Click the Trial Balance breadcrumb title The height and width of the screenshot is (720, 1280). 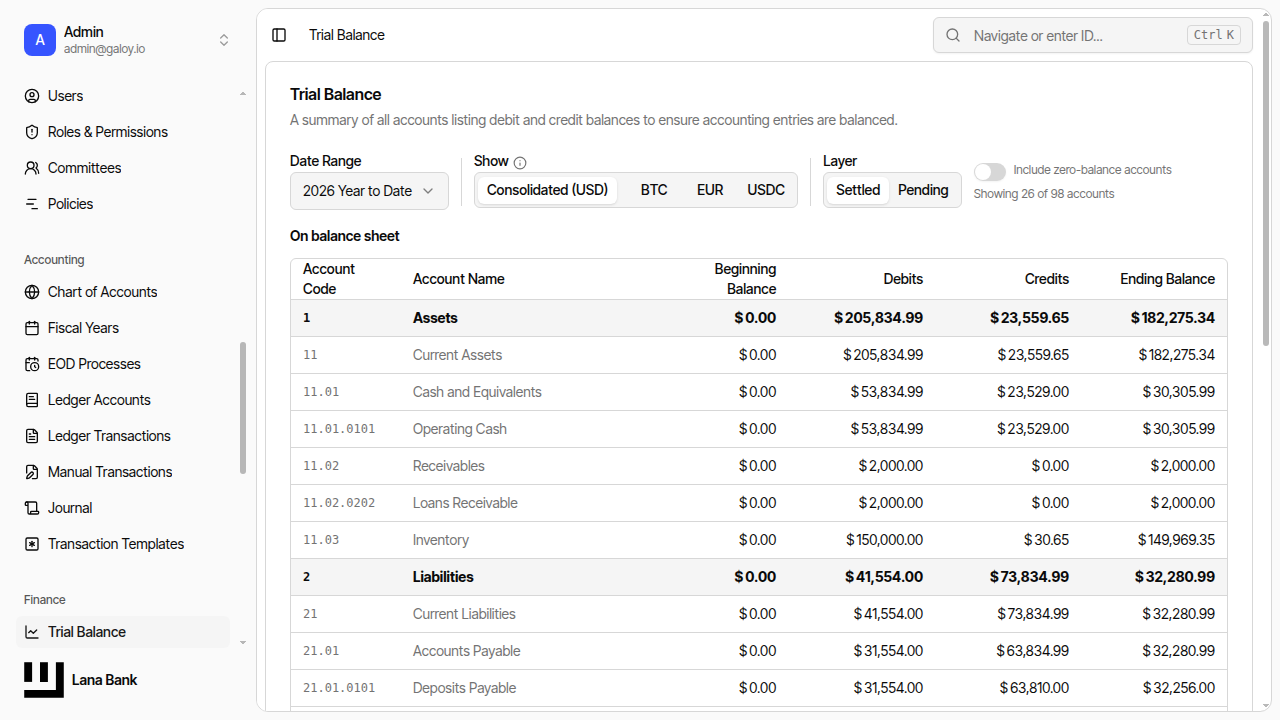[x=347, y=35]
